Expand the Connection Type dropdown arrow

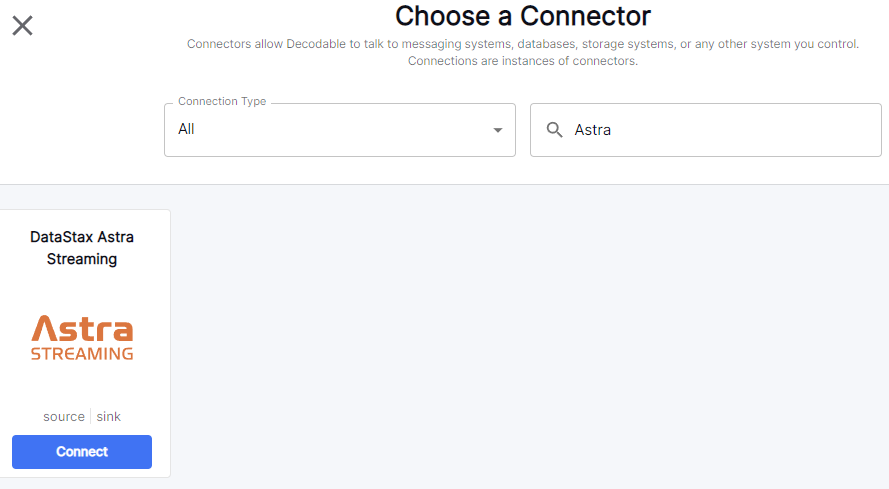498,130
